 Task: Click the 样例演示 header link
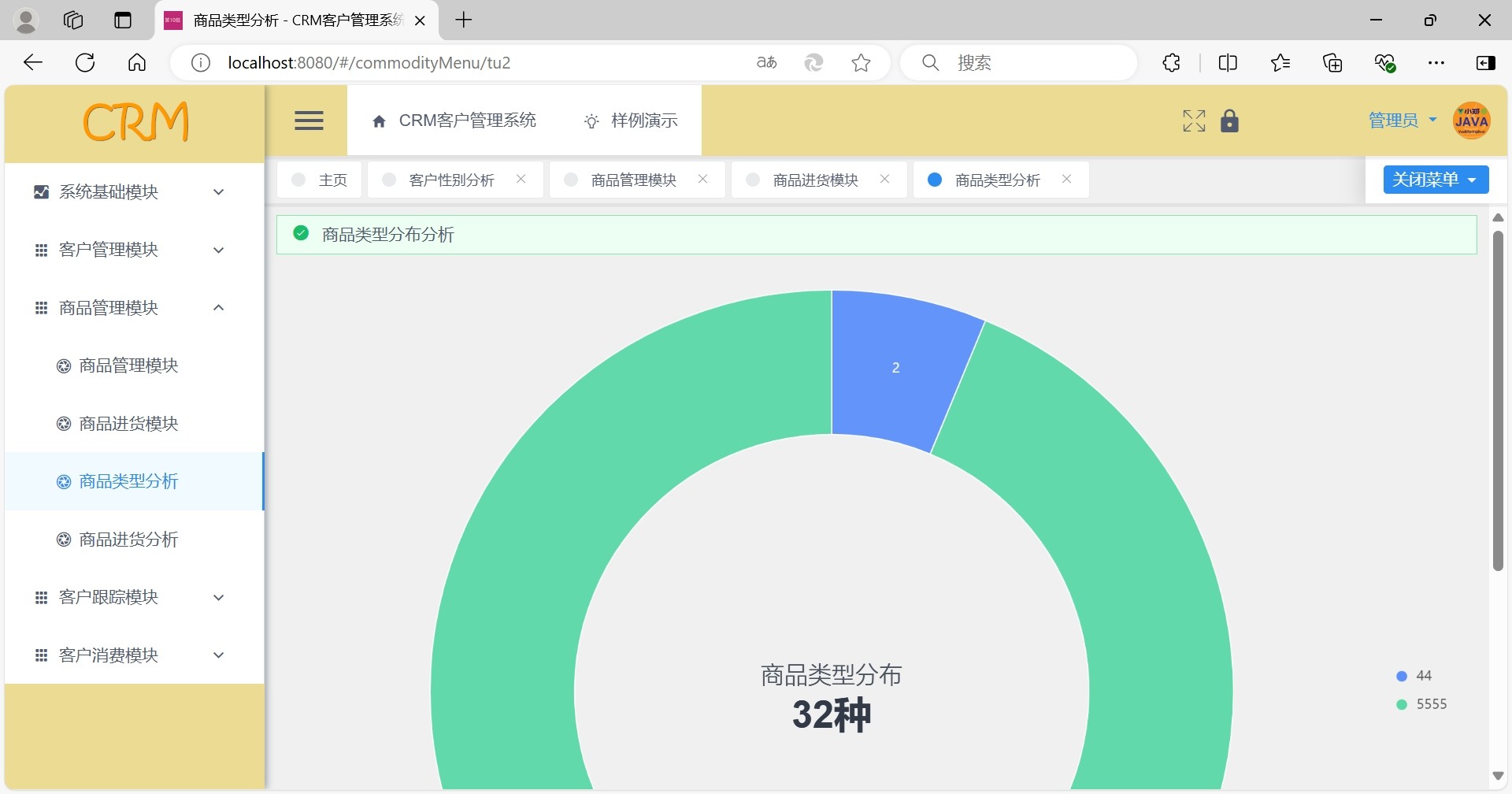point(631,121)
